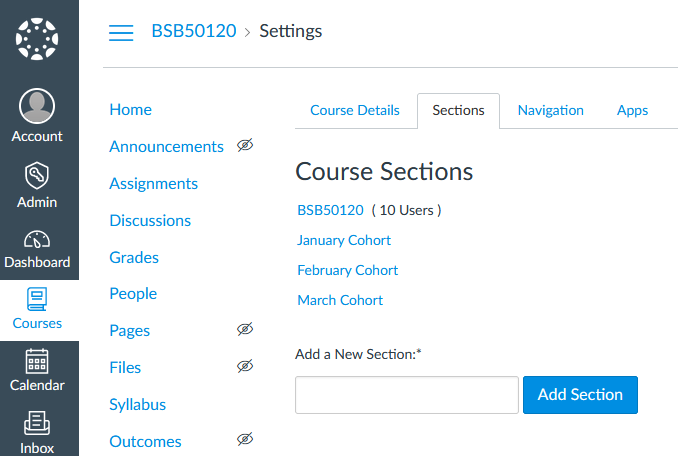This screenshot has width=678, height=456.
Task: Click the hidden eye icon beside Outcomes
Action: [x=245, y=440]
